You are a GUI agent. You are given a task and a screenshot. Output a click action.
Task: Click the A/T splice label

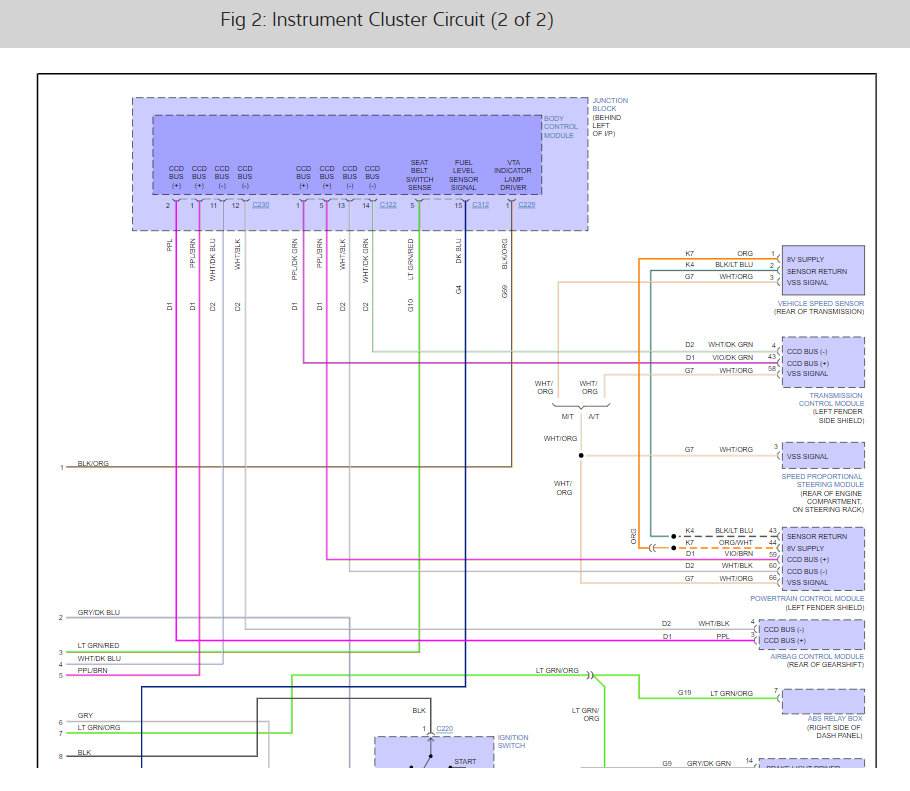(594, 417)
